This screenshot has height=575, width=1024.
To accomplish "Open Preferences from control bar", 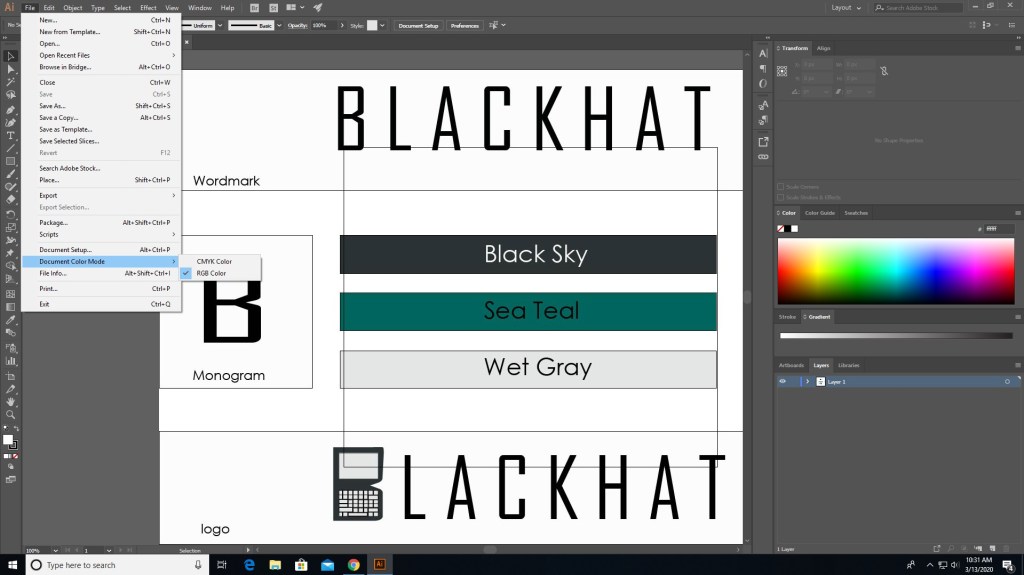I will 464,25.
